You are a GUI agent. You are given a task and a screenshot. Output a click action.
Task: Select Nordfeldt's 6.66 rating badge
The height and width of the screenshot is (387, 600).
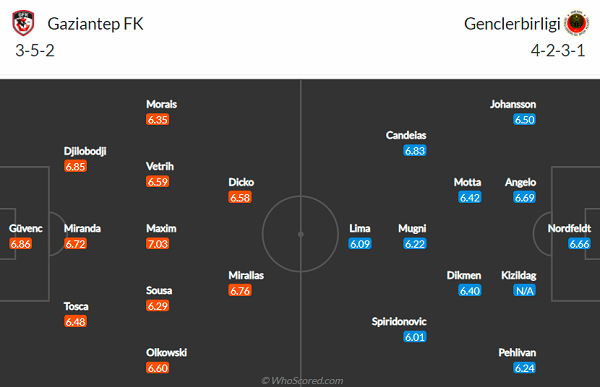tap(579, 244)
